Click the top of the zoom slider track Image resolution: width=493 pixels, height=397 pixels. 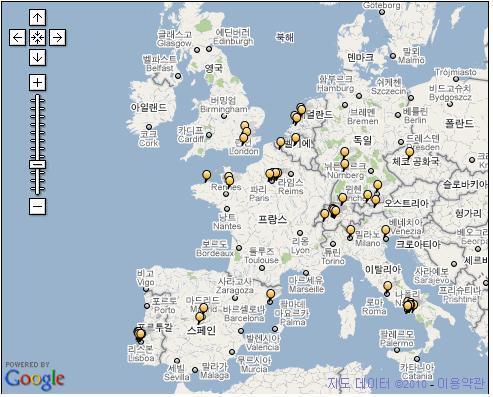coord(37,97)
